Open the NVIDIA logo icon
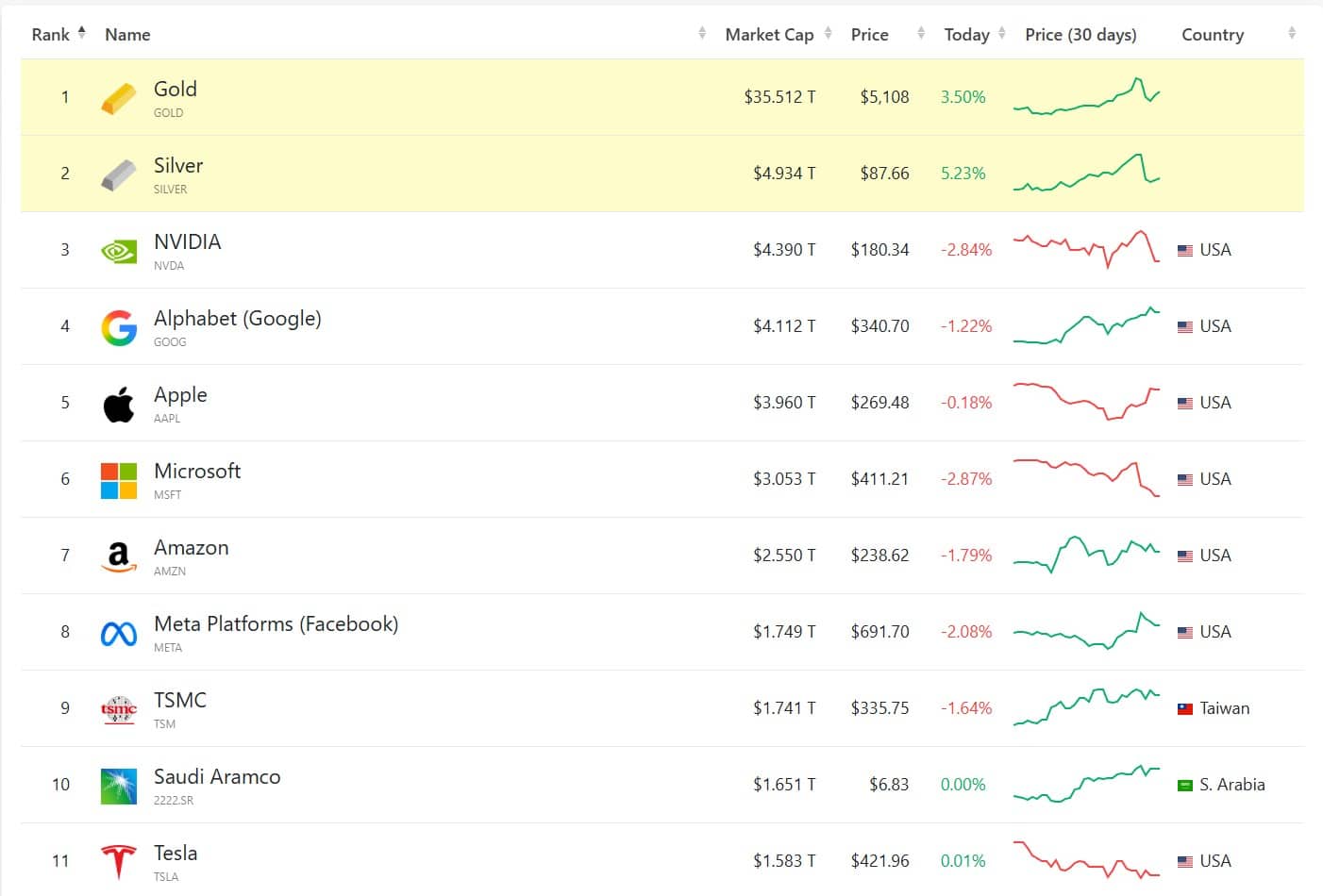This screenshot has height=896, width=1323. tap(119, 251)
